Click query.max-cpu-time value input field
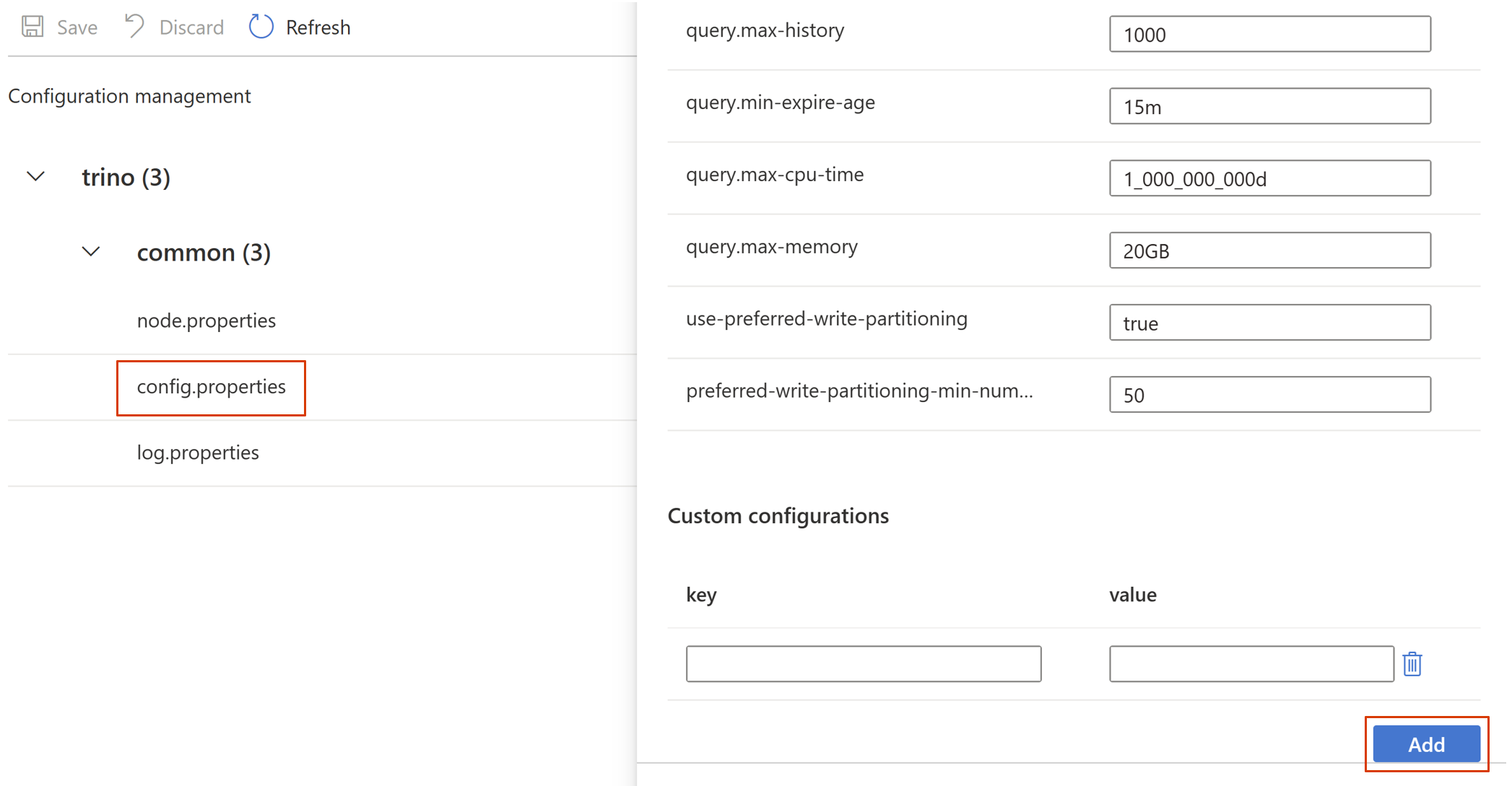This screenshot has height=786, width=1512. coord(1270,178)
